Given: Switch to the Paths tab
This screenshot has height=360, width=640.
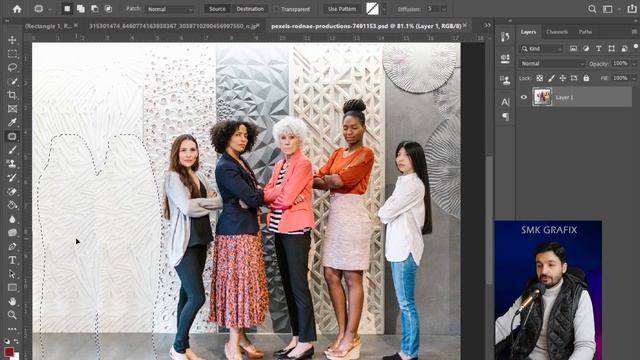Looking at the screenshot, I should click(x=585, y=32).
